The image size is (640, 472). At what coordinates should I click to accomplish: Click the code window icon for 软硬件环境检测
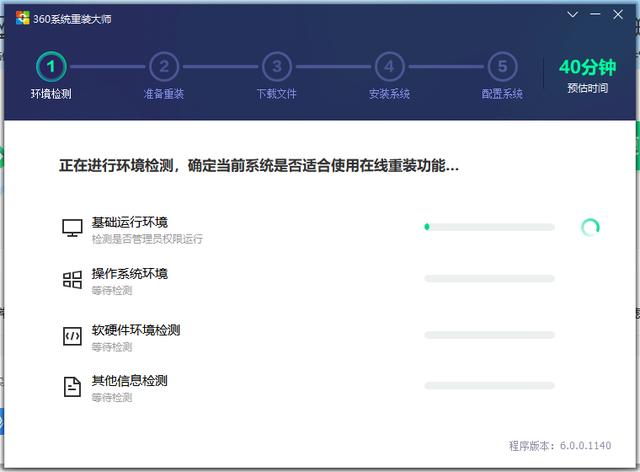[72, 336]
